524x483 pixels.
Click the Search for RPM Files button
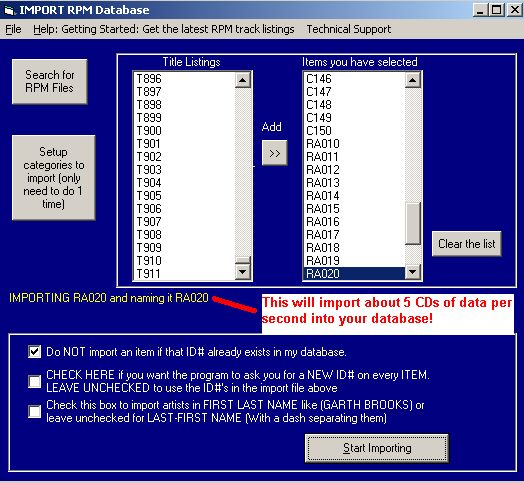pyautogui.click(x=50, y=82)
